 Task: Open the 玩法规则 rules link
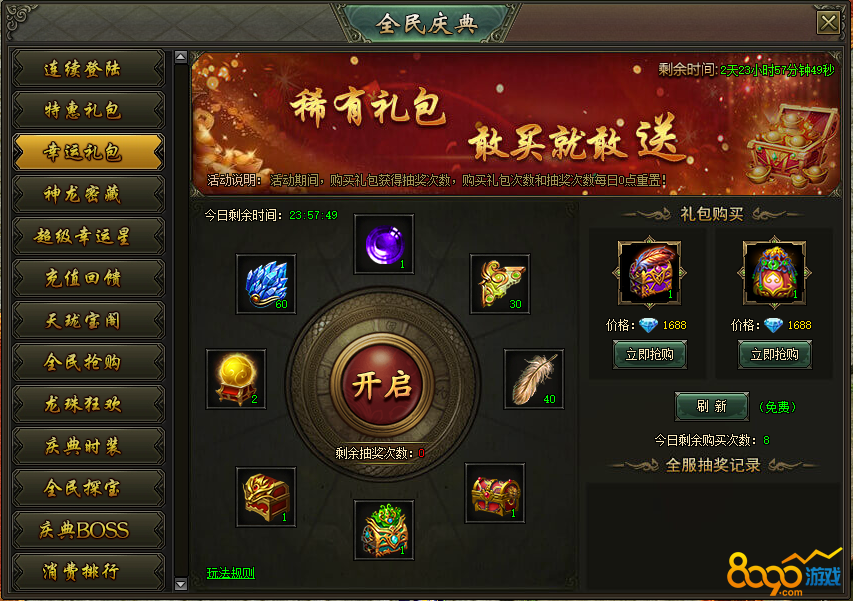(x=231, y=573)
